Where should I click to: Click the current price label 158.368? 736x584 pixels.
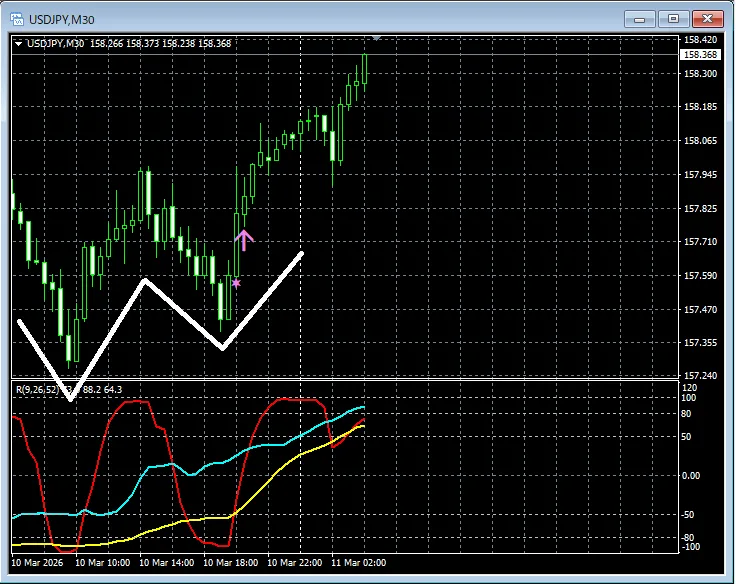click(700, 55)
